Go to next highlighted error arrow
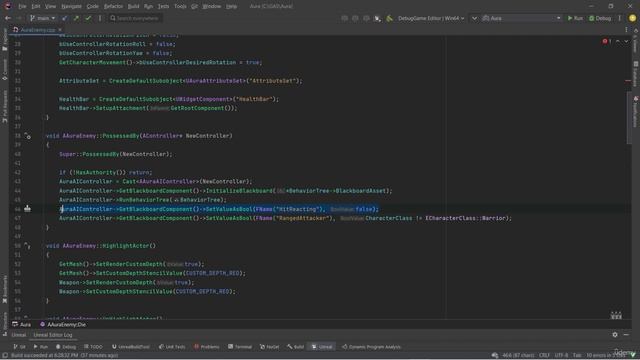Image resolution: width=640 pixels, height=360 pixels. [626, 41]
